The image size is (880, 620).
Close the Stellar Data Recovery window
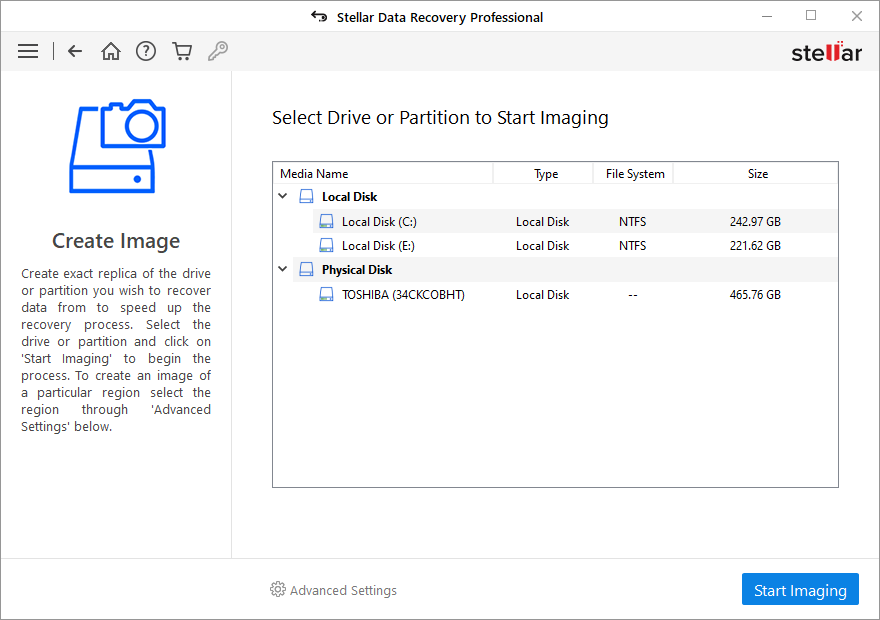point(856,16)
